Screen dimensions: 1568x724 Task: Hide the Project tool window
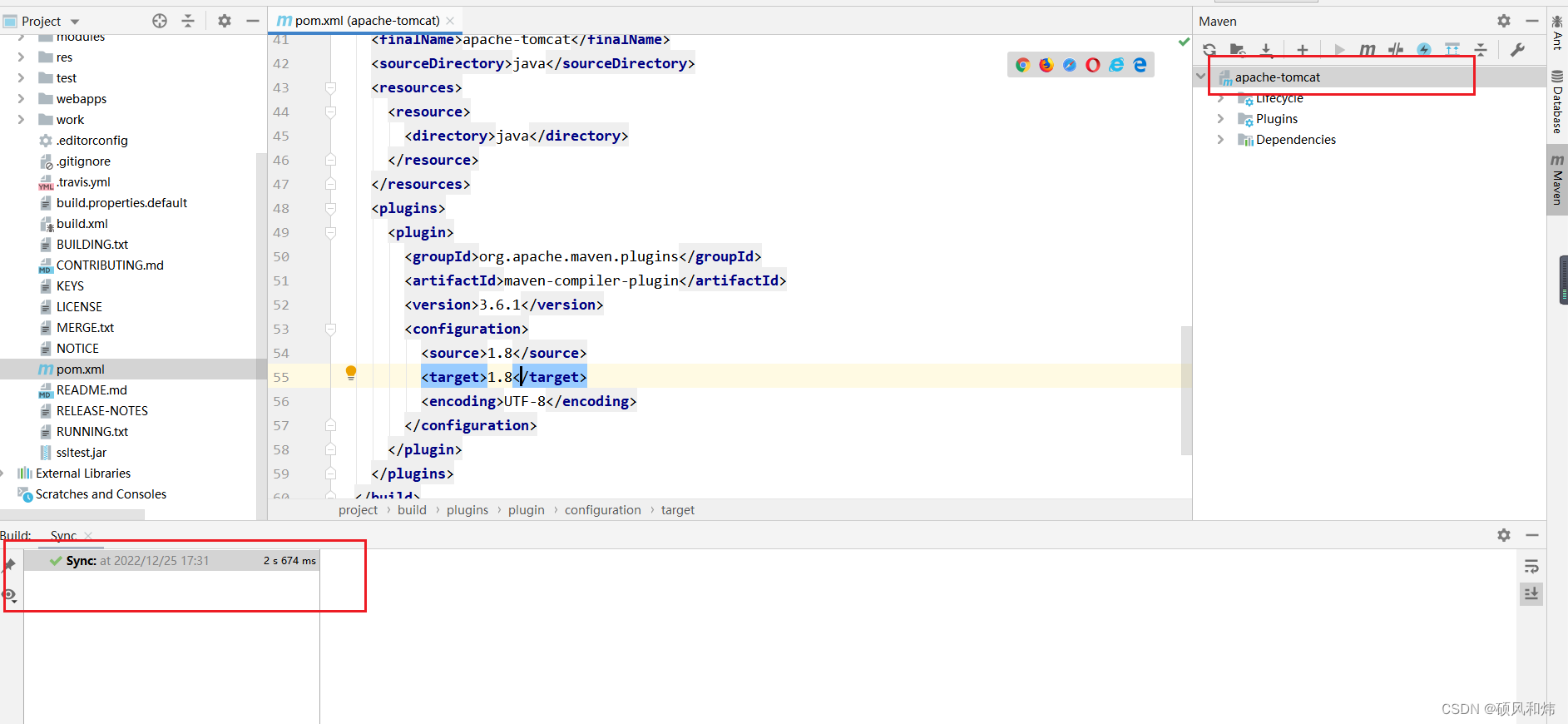click(x=253, y=21)
